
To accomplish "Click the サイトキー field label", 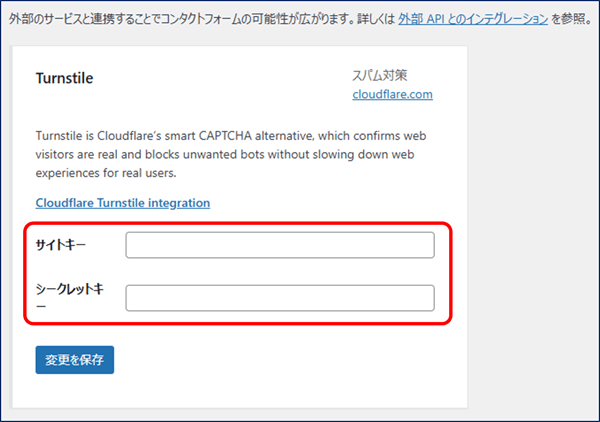I will pos(60,245).
